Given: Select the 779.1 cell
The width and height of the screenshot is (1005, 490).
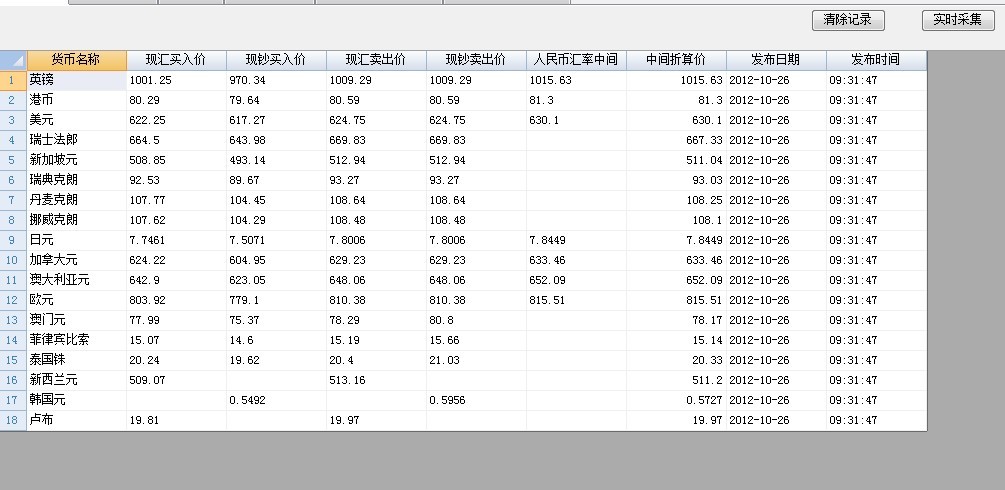Looking at the screenshot, I should click(276, 300).
